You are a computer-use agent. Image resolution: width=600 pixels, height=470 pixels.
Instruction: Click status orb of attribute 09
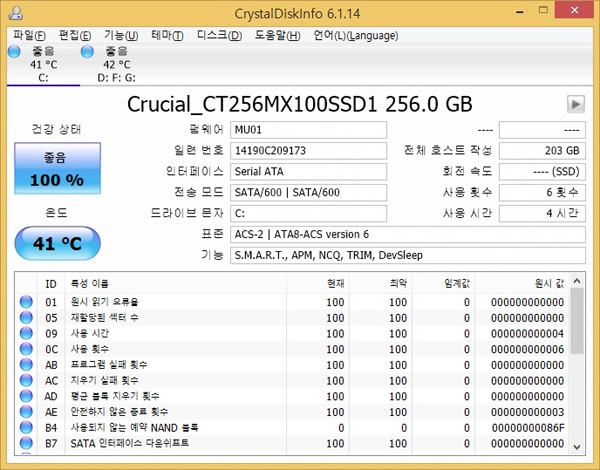pyautogui.click(x=26, y=333)
